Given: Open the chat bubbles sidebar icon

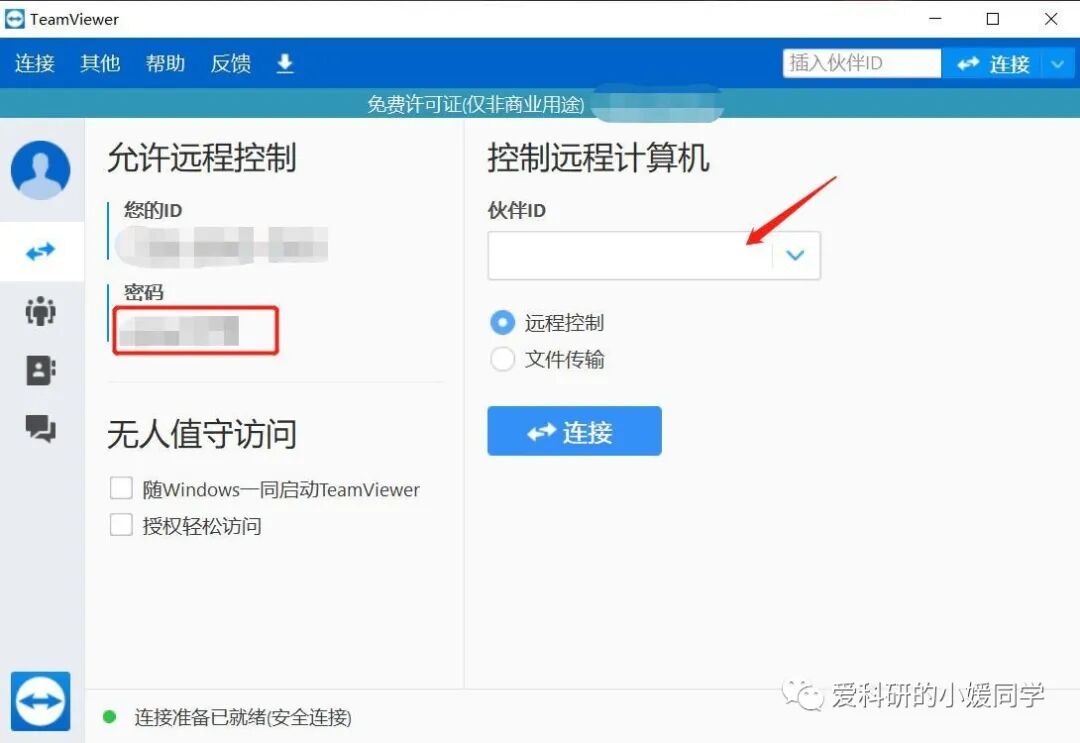Looking at the screenshot, I should pyautogui.click(x=41, y=428).
